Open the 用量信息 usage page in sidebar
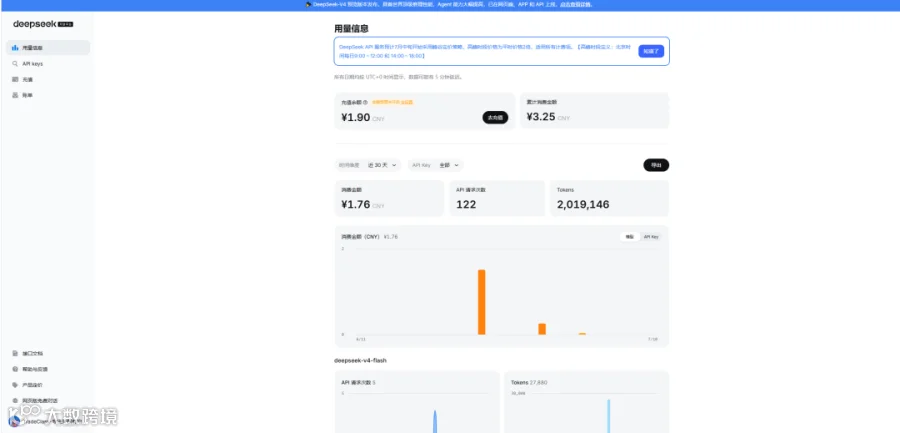The width and height of the screenshot is (900, 433). pos(48,48)
